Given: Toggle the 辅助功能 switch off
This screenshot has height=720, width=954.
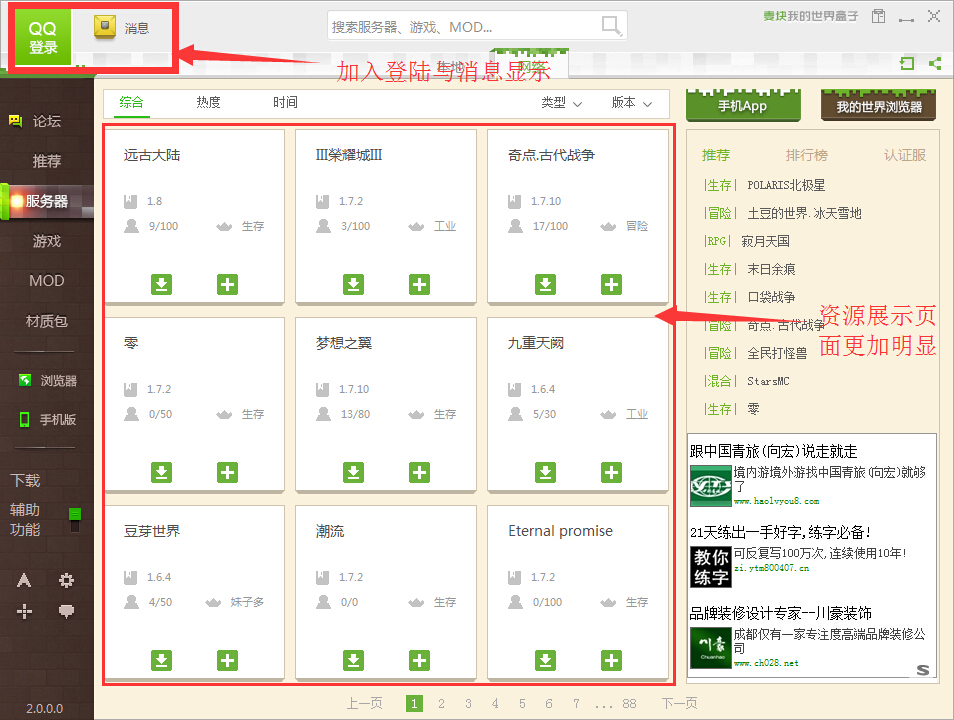Looking at the screenshot, I should [73, 516].
